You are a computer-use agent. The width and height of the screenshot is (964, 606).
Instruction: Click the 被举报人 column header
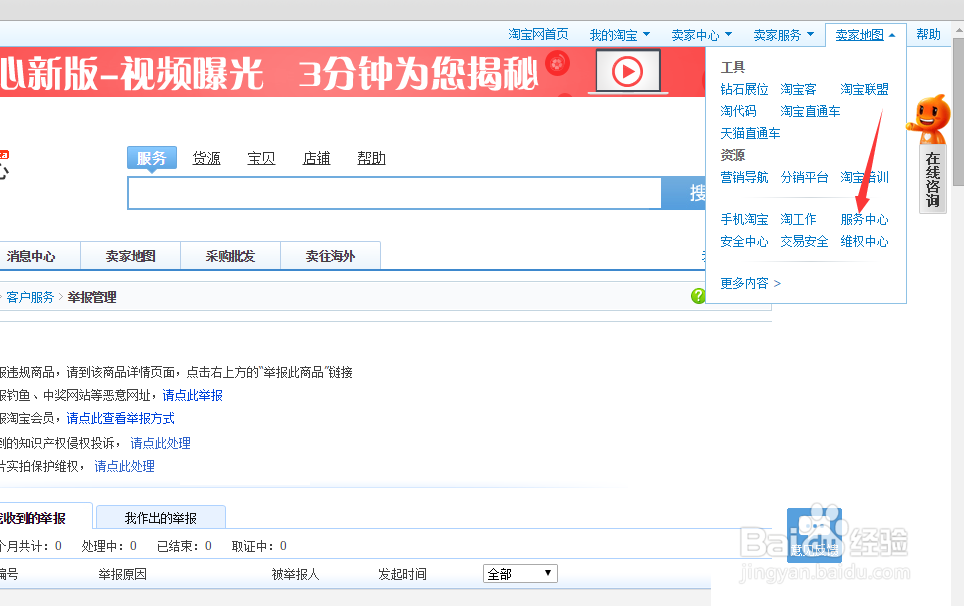[x=296, y=574]
